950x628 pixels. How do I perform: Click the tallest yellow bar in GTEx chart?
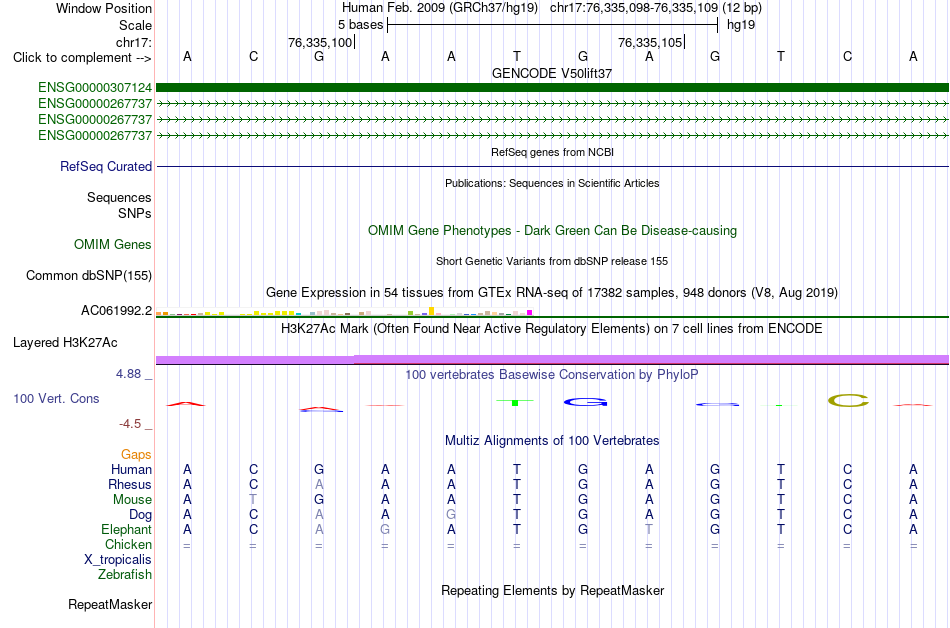click(431, 311)
